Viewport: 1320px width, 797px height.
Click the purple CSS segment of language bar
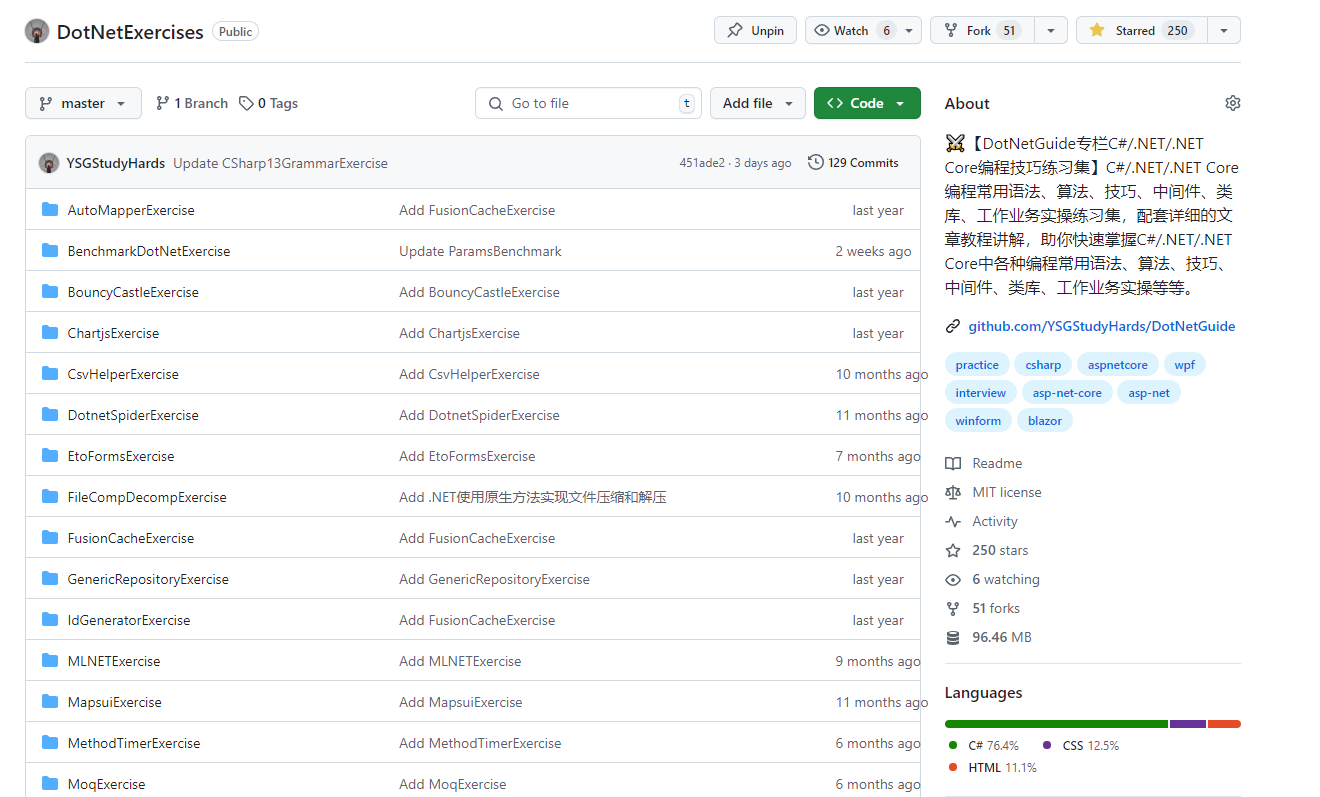[x=1188, y=723]
